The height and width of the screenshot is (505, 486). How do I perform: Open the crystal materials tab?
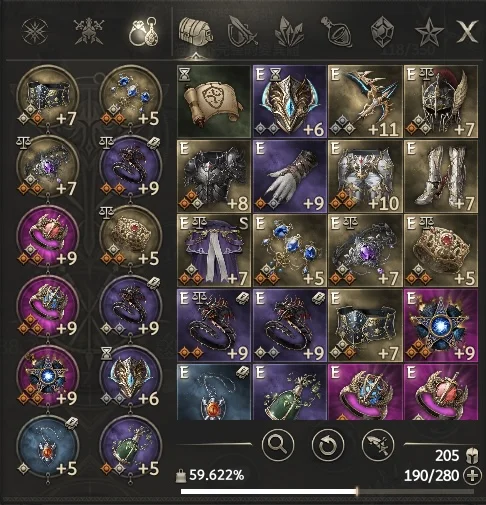pos(289,33)
